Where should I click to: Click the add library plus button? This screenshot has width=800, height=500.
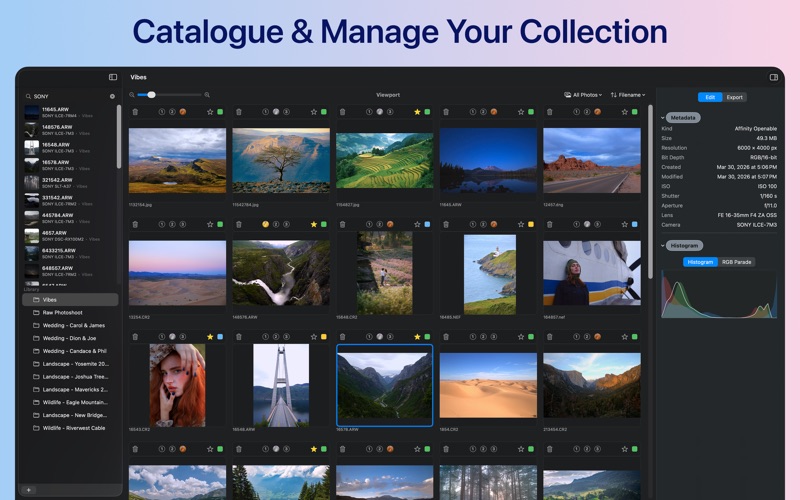pyautogui.click(x=29, y=490)
